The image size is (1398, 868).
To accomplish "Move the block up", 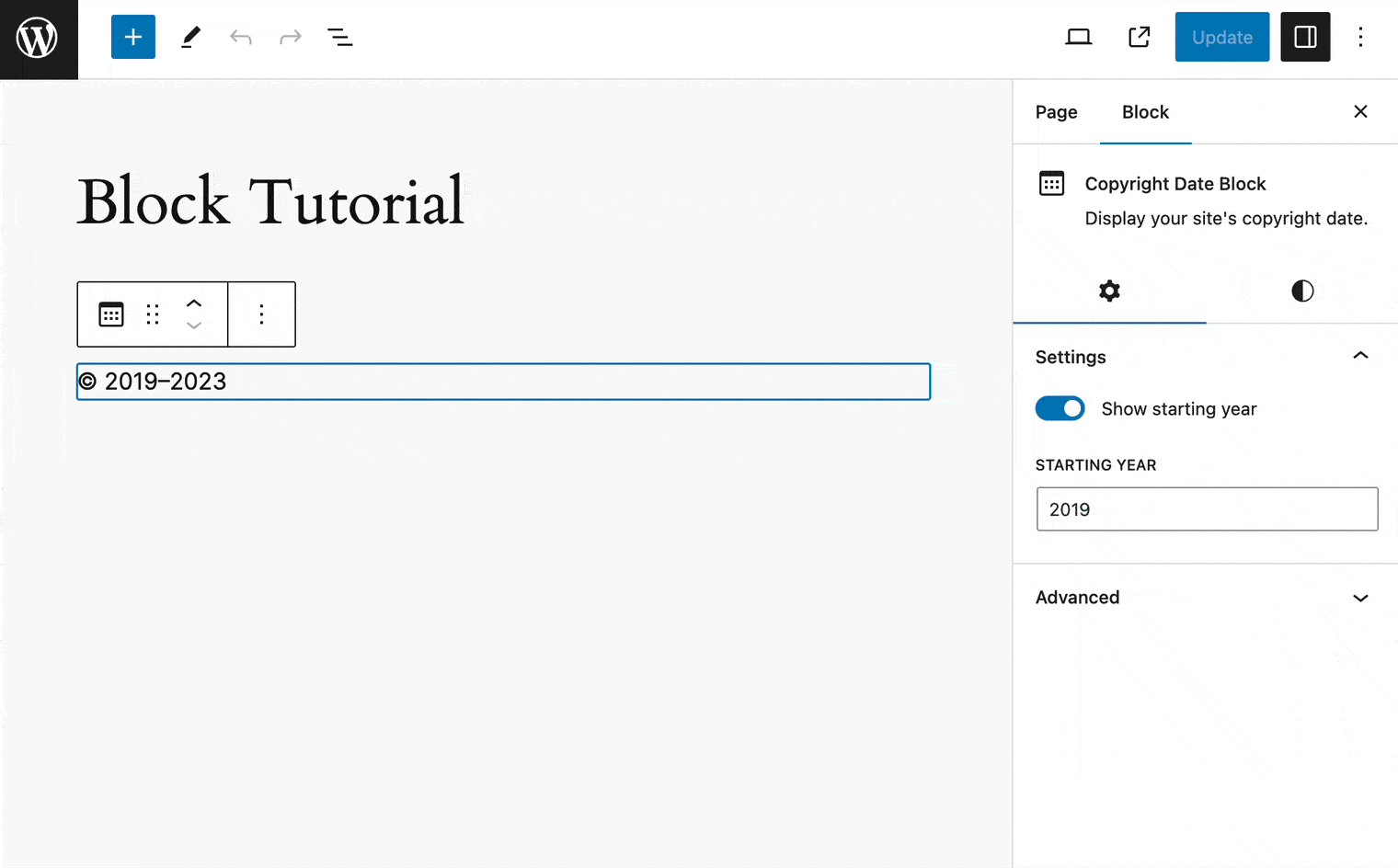I will click(194, 302).
